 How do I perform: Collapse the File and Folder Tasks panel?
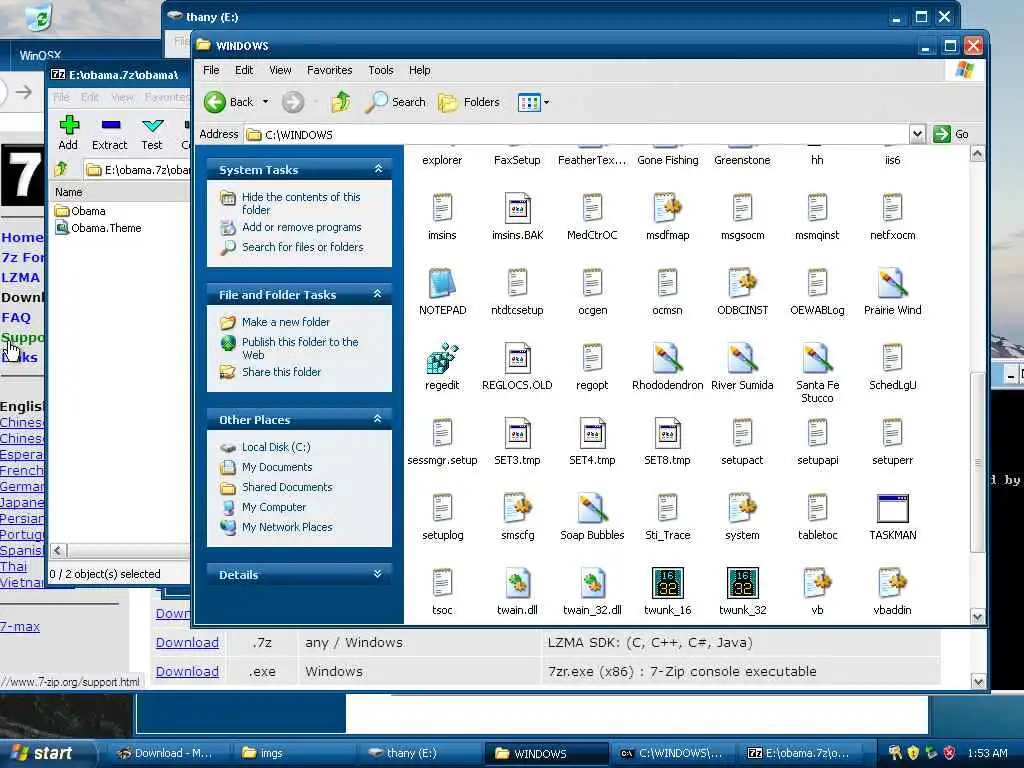point(377,294)
